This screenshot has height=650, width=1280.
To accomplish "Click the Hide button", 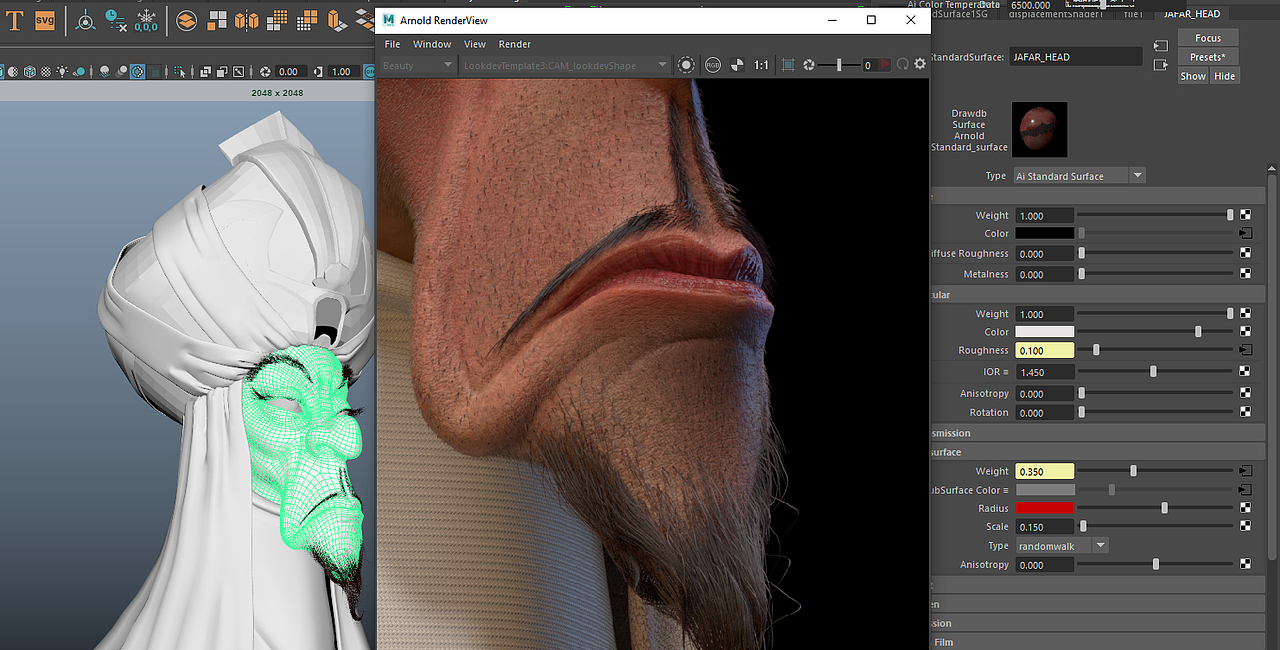I will click(x=1225, y=76).
